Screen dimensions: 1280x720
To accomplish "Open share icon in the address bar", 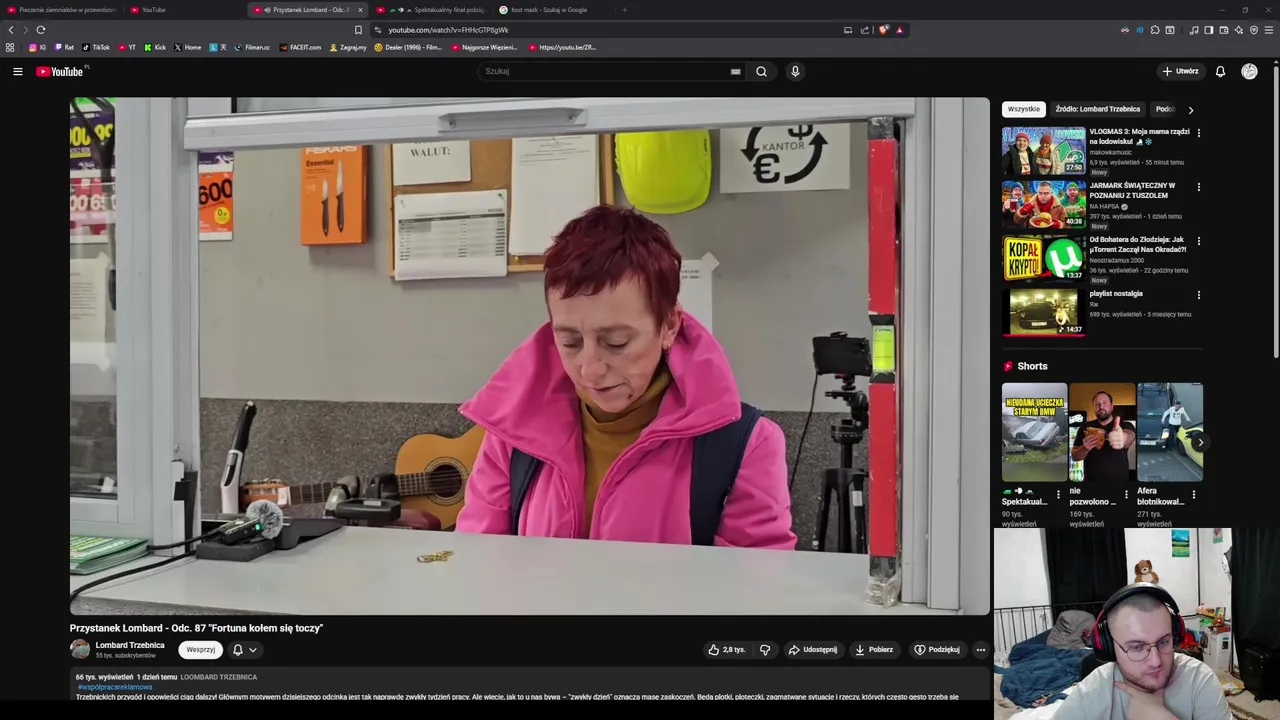I will 865,30.
